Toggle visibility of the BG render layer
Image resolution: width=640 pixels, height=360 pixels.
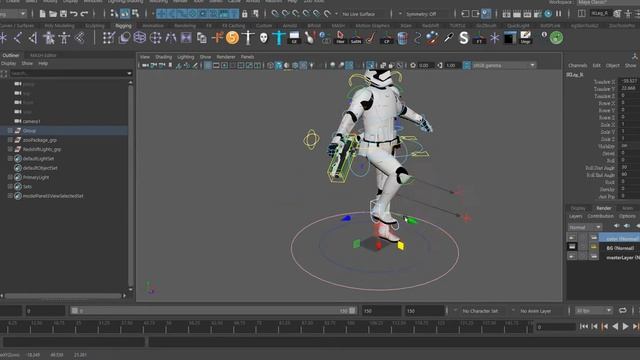pyautogui.click(x=572, y=247)
